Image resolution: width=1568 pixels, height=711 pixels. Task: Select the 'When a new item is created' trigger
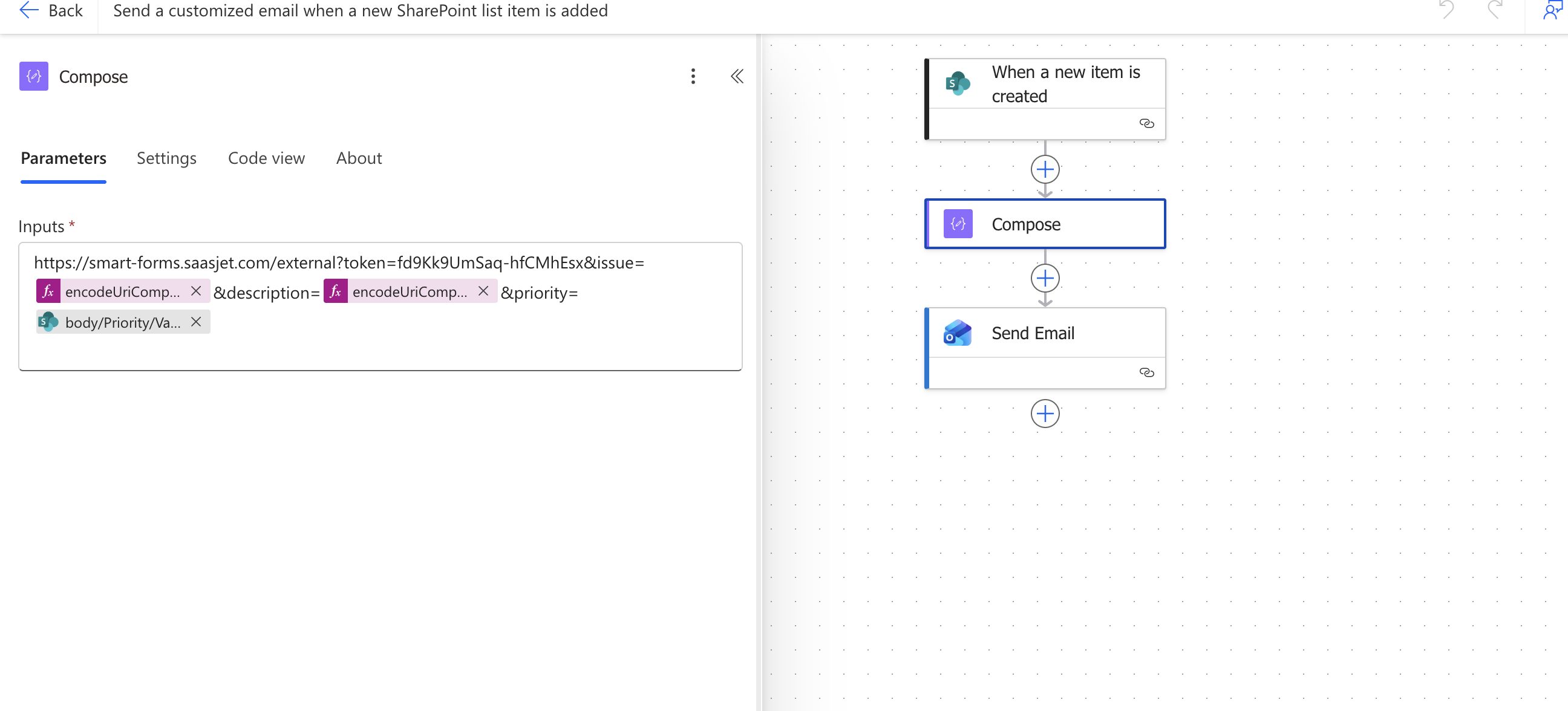[x=1045, y=99]
